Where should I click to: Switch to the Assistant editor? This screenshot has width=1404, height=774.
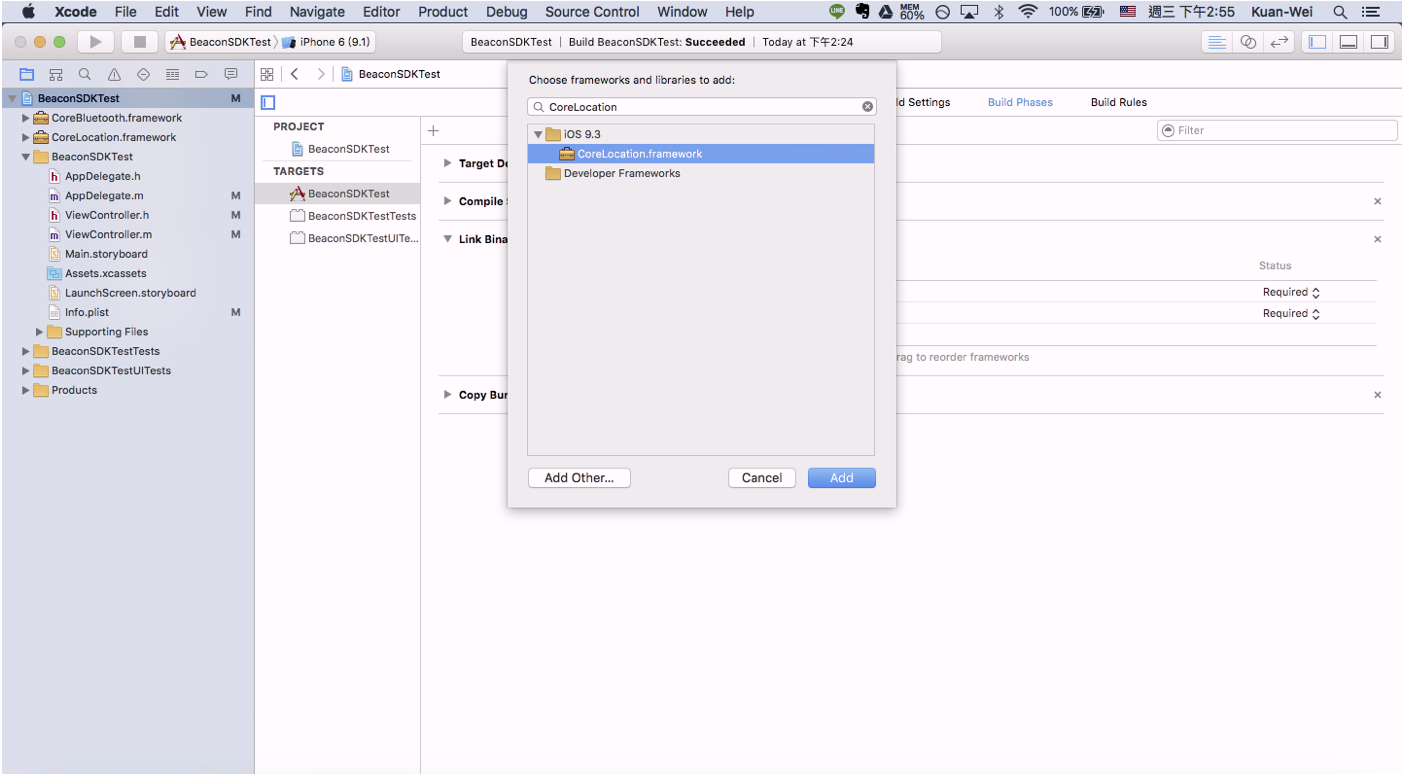(x=1248, y=42)
